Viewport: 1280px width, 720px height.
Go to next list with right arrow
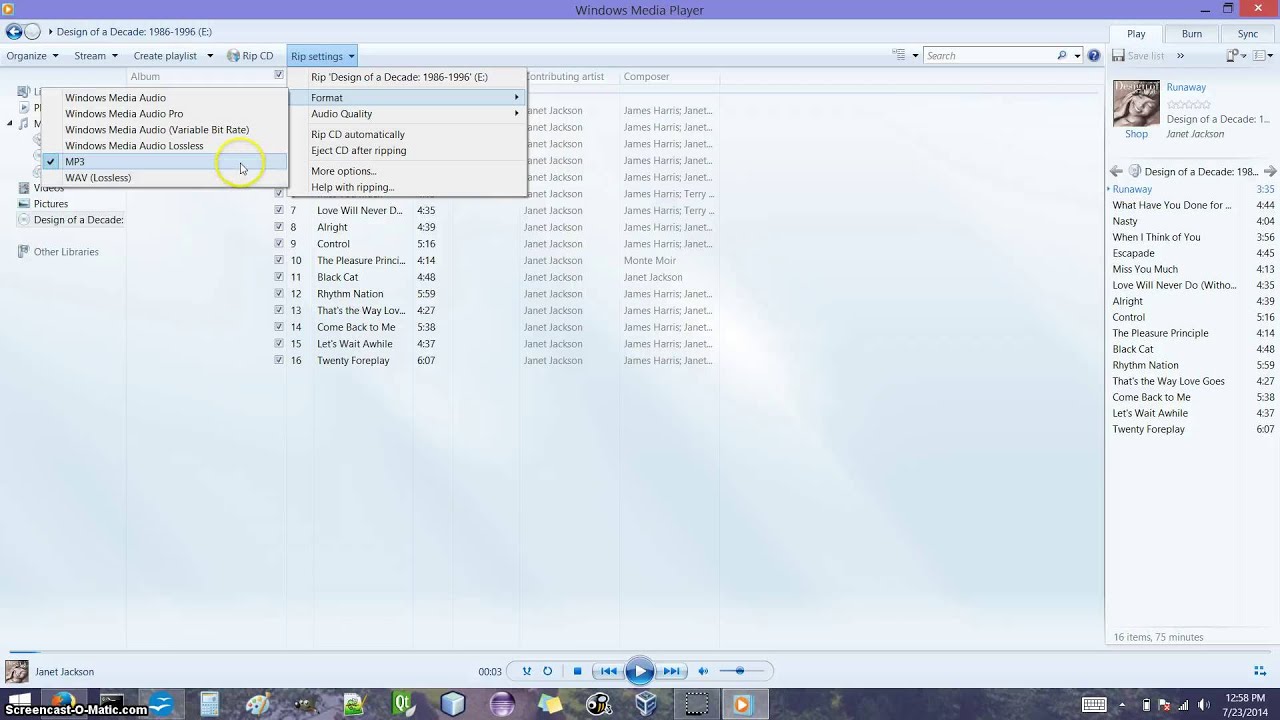tap(1270, 172)
